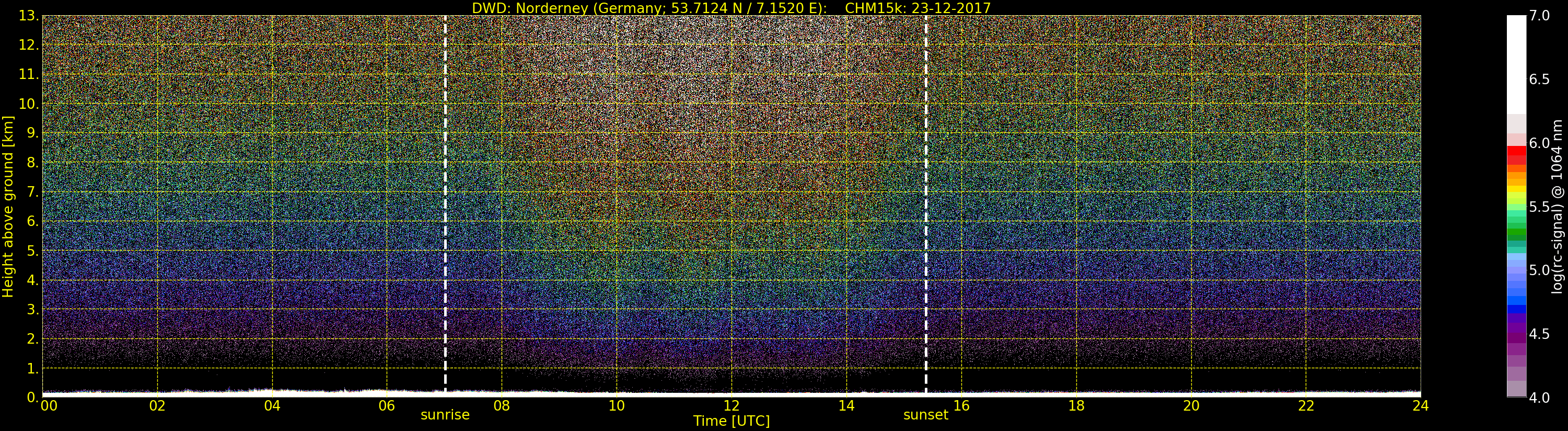This screenshot has width=1568, height=431.
Task: Click the x-axis tick label '16'
Action: point(961,406)
